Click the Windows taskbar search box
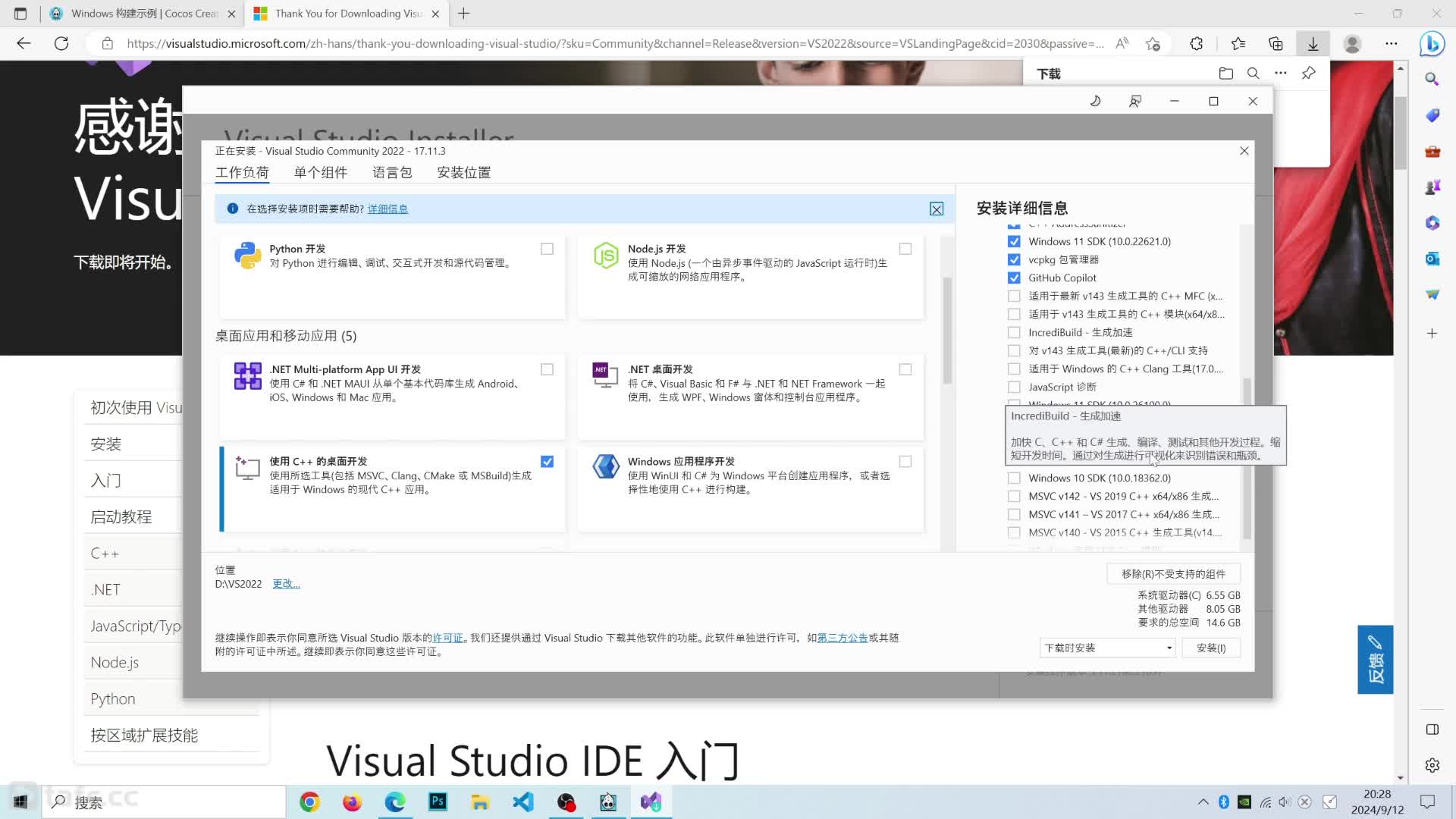This screenshot has height=819, width=1456. [165, 802]
